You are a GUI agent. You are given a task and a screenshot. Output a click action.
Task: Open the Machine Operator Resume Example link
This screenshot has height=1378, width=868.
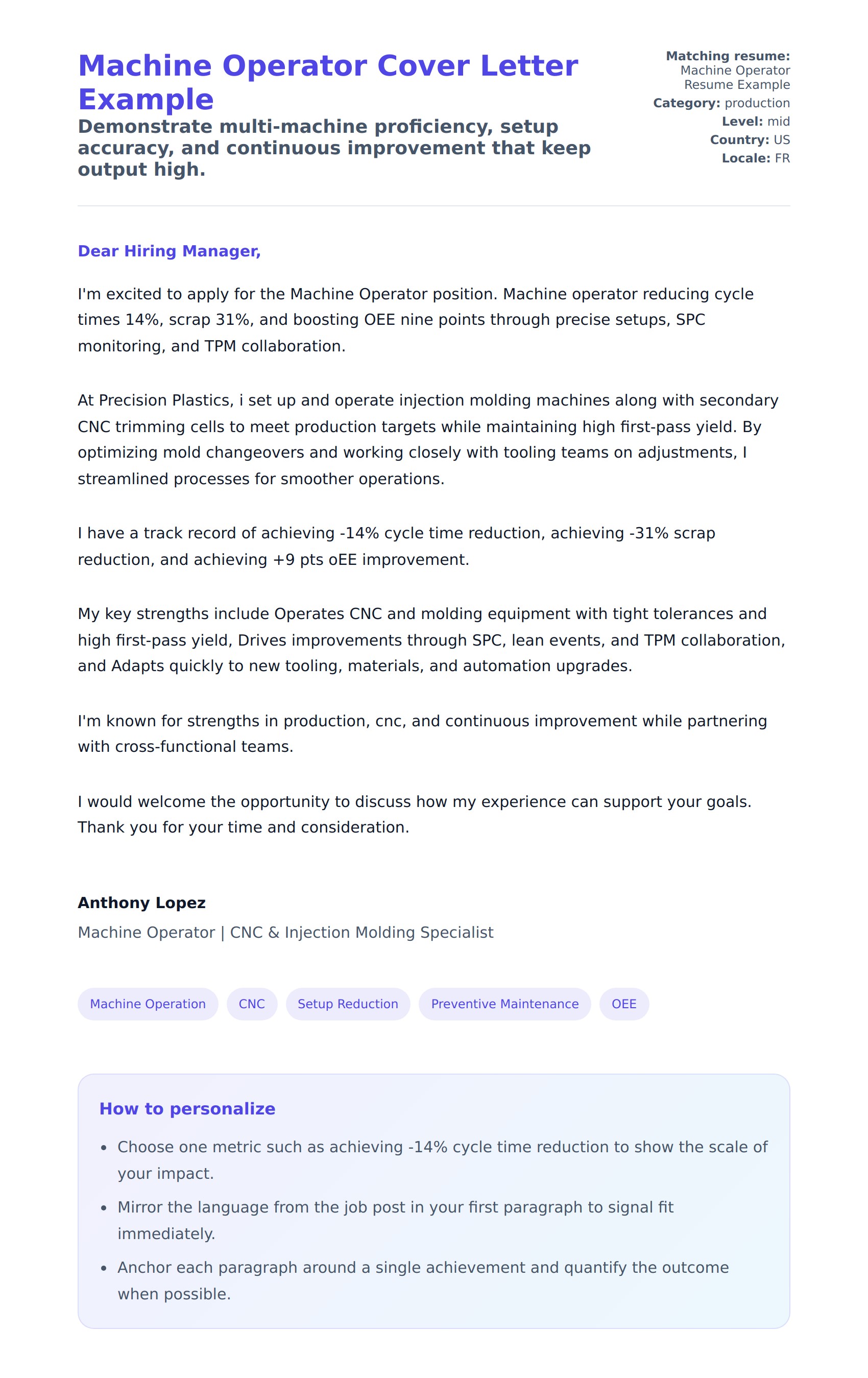[x=734, y=77]
